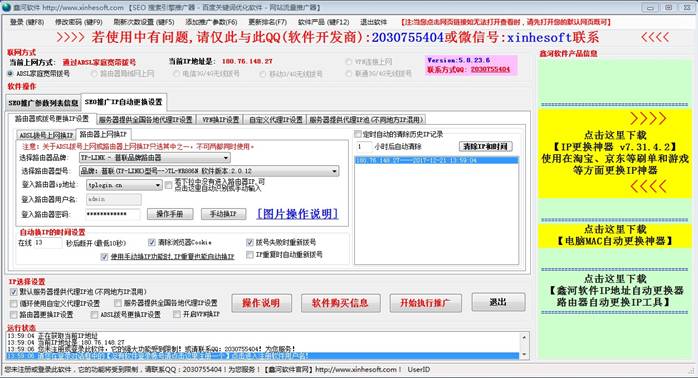
Task: Switch to the SEO推广参数列表信息 tab
Action: [x=43, y=103]
